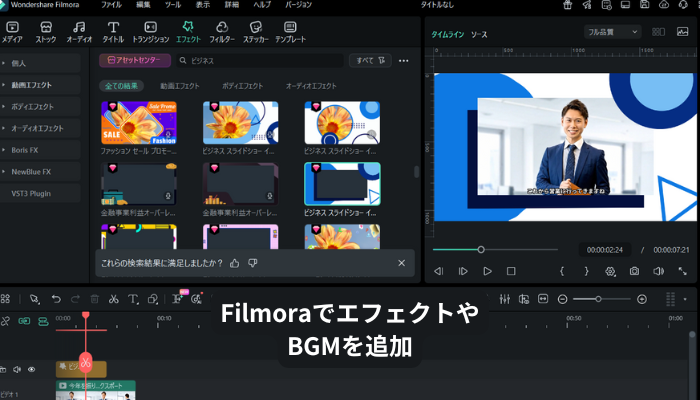Open the ヘルプ menu

coord(262,5)
